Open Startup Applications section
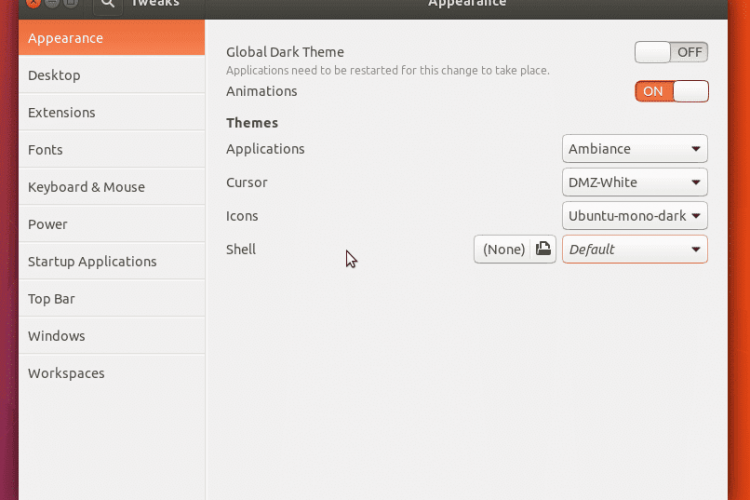This screenshot has height=500, width=750. click(112, 262)
